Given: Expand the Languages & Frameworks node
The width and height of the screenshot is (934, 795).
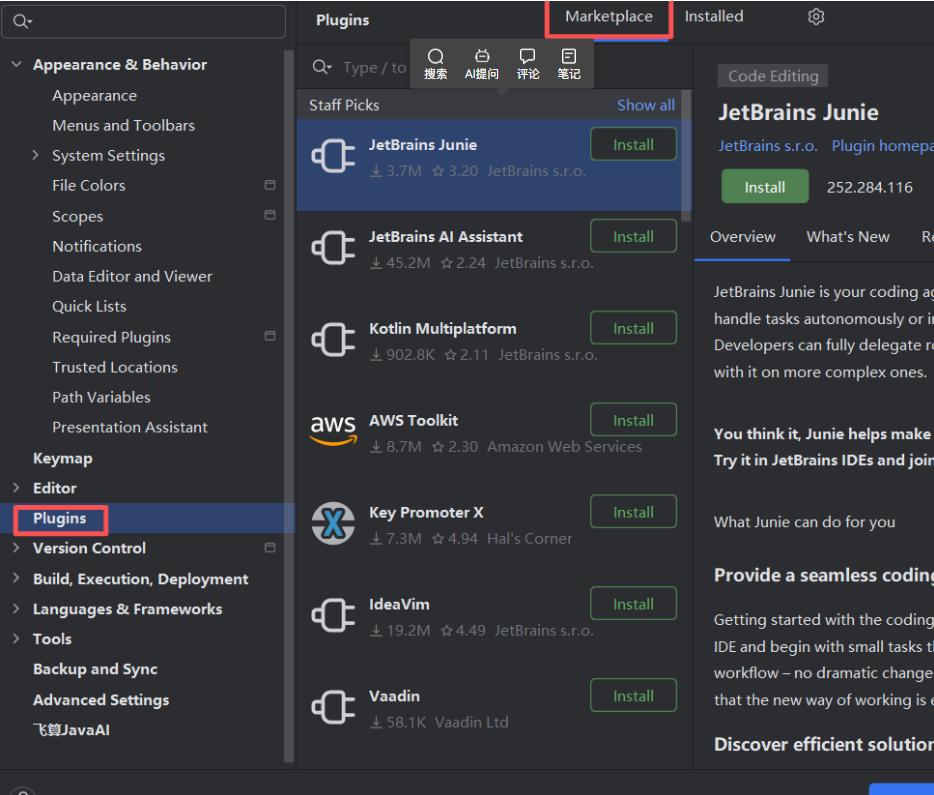Looking at the screenshot, I should (x=16, y=609).
